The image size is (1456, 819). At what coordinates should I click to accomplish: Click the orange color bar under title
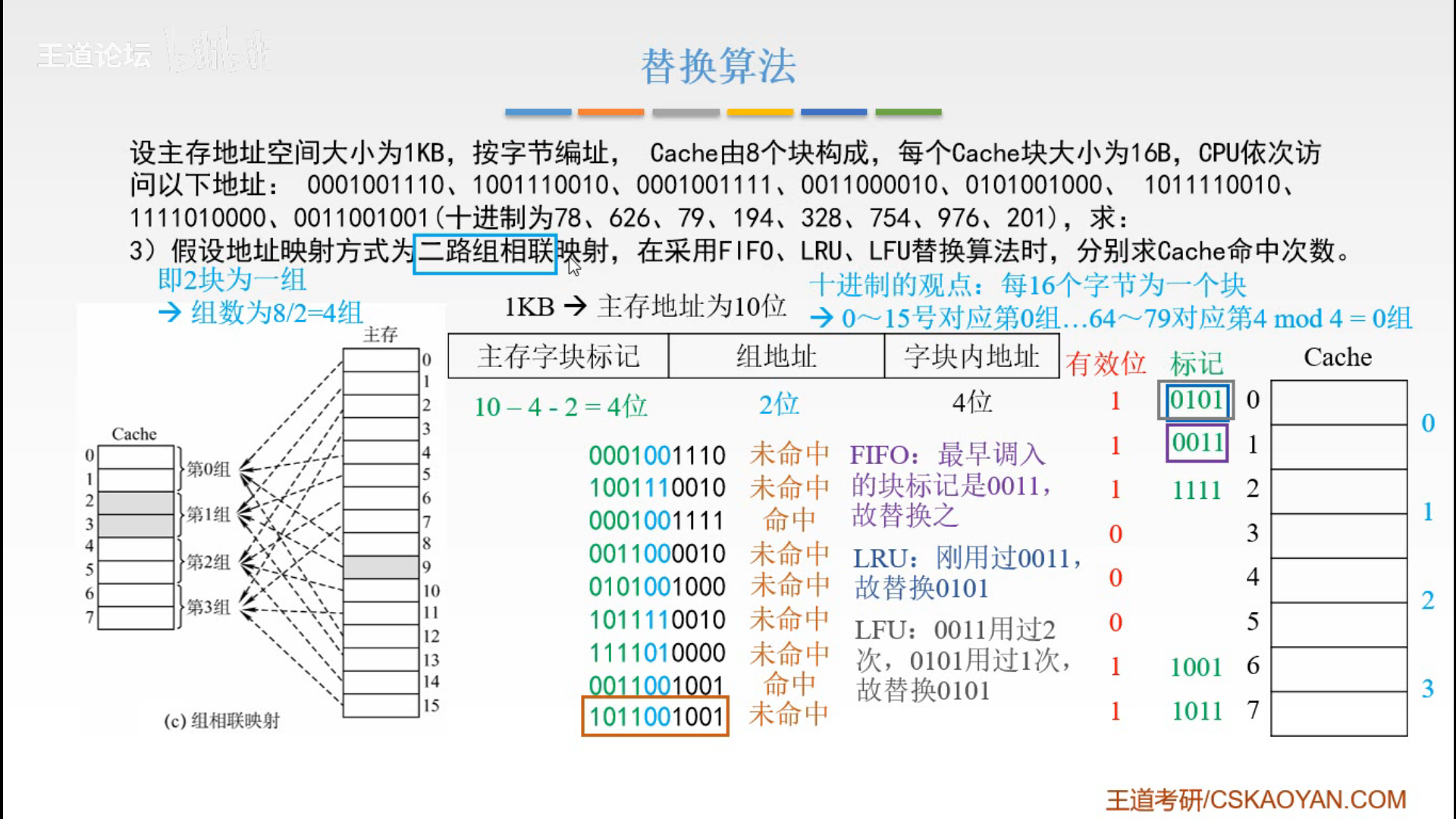(x=610, y=112)
